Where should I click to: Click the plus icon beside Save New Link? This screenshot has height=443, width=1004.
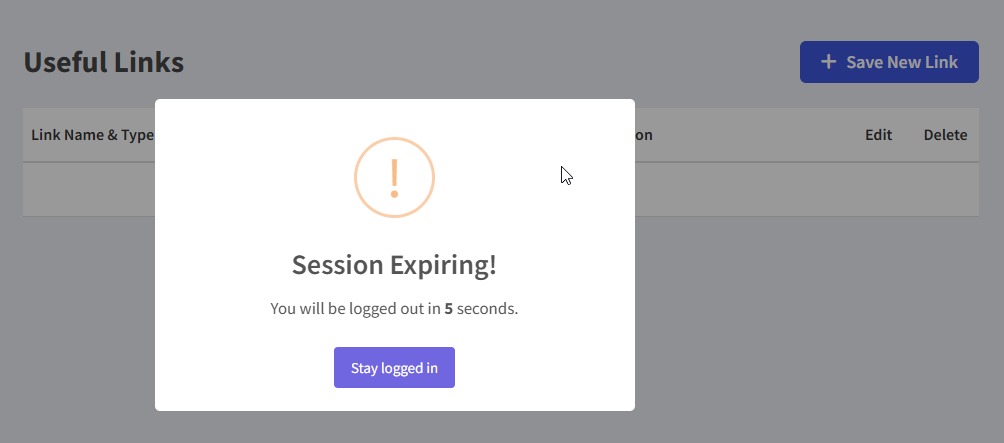click(829, 62)
